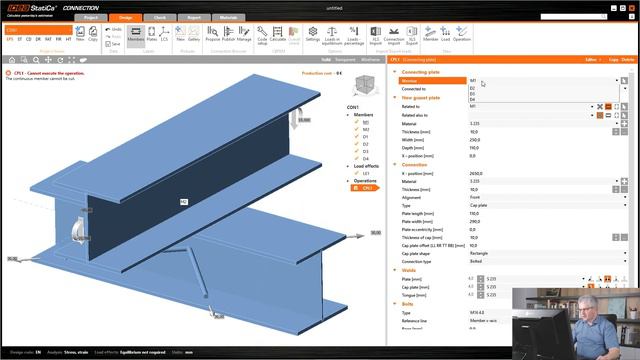Click the Copy project item icon
This screenshot has height=360, width=640.
click(93, 33)
